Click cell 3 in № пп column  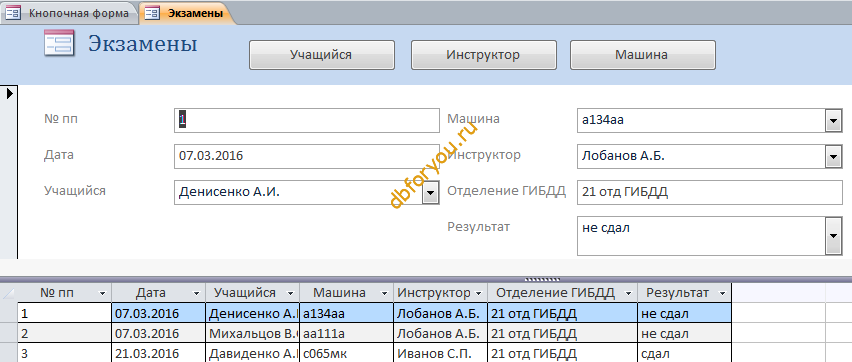[x=65, y=353]
